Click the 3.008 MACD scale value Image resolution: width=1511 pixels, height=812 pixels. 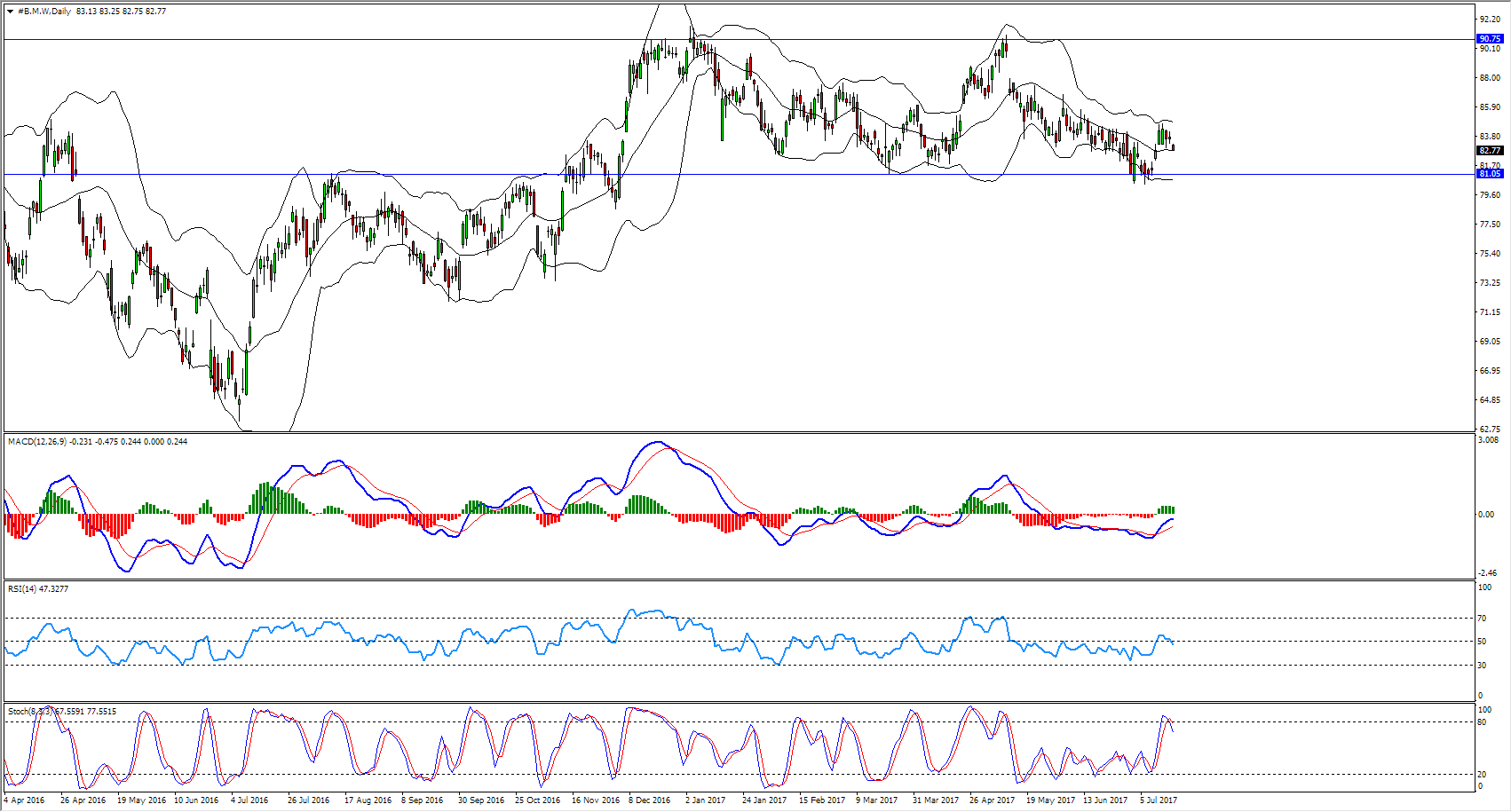click(1489, 440)
